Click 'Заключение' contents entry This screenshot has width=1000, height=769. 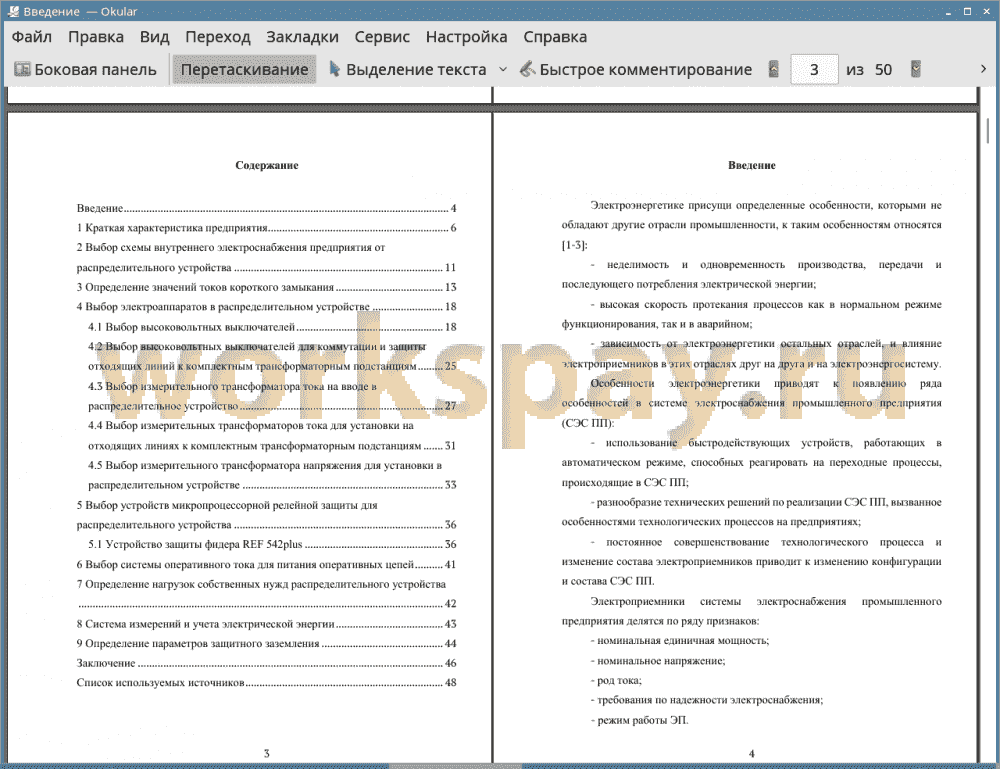click(x=267, y=663)
